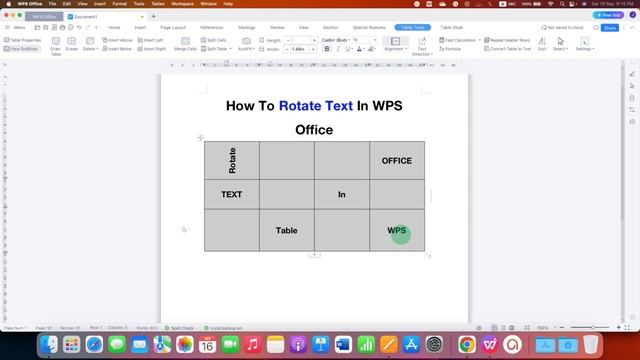
Task: Toggle Spell Check in status bar
Action: click(179, 328)
